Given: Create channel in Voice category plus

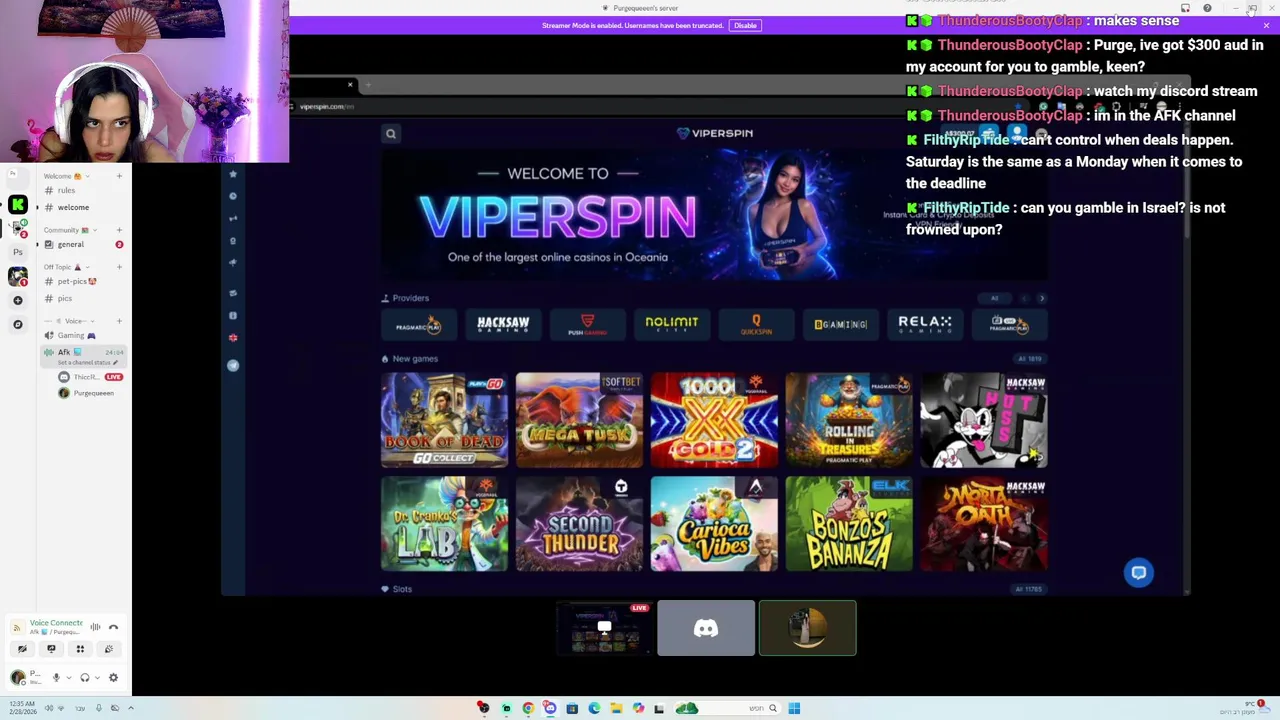Looking at the screenshot, I should (x=119, y=321).
